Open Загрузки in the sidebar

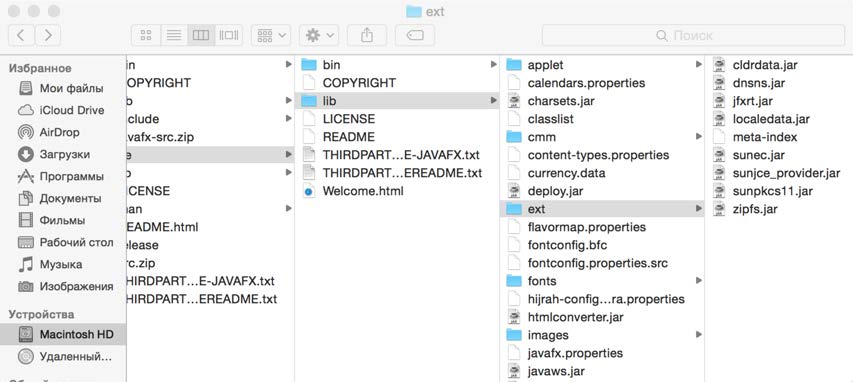(x=63, y=154)
